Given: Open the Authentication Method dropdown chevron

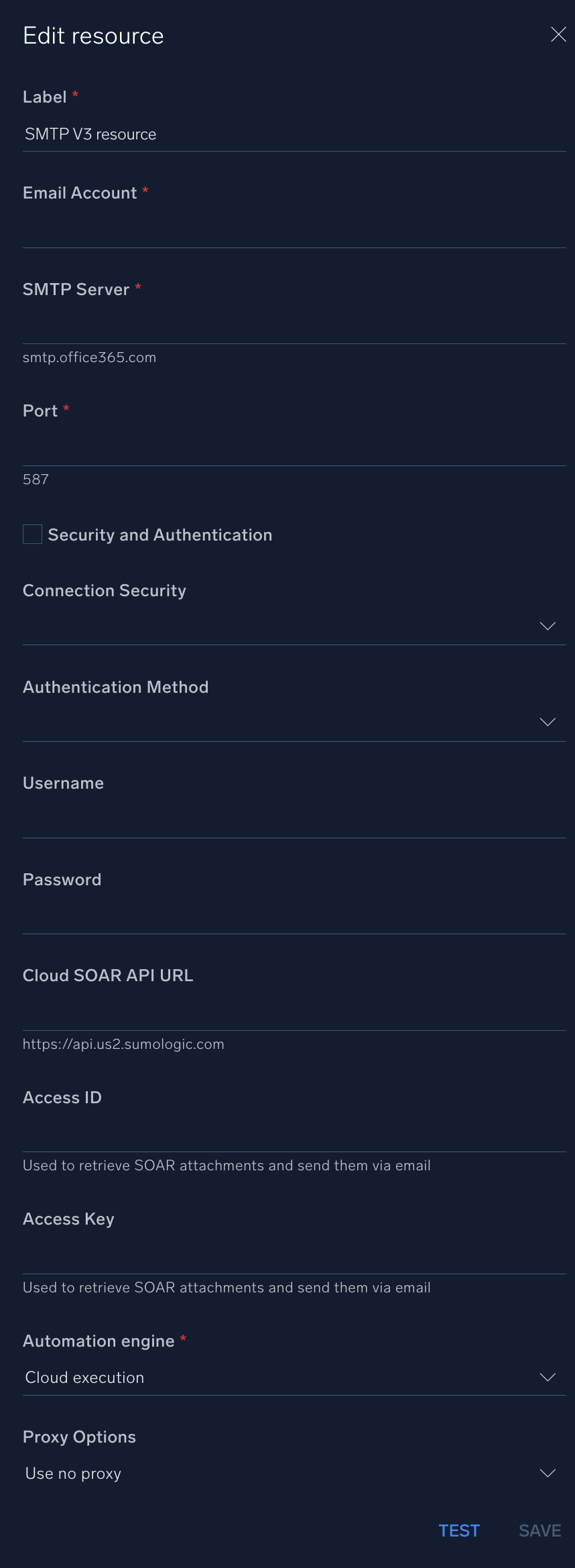Looking at the screenshot, I should click(548, 722).
